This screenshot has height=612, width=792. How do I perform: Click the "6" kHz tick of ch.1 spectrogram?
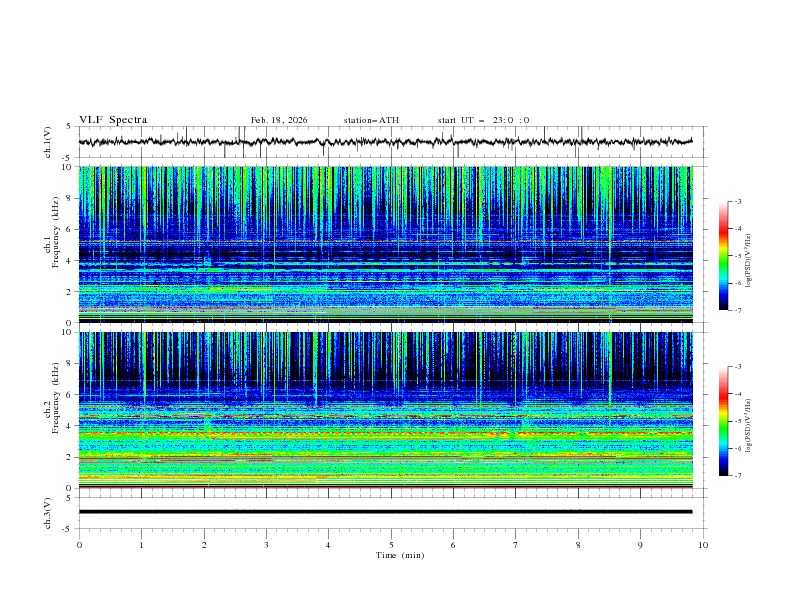pos(71,229)
